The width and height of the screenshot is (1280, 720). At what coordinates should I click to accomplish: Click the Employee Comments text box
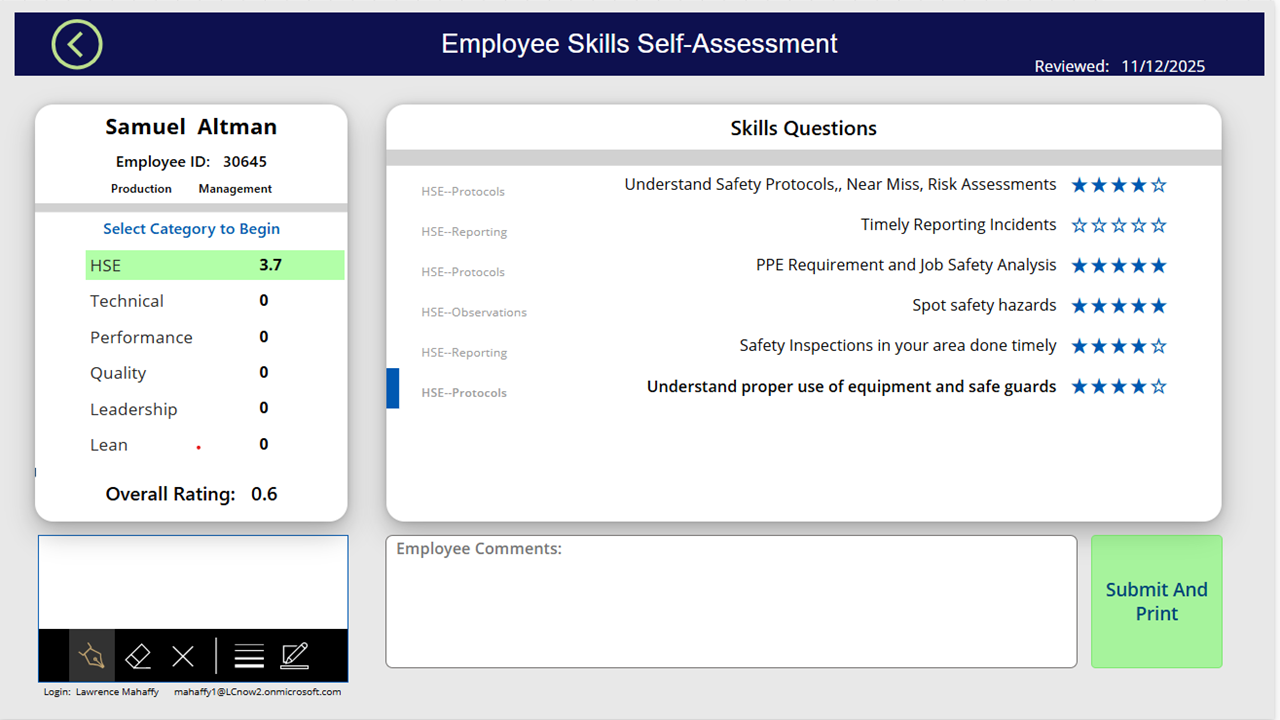[x=731, y=610]
